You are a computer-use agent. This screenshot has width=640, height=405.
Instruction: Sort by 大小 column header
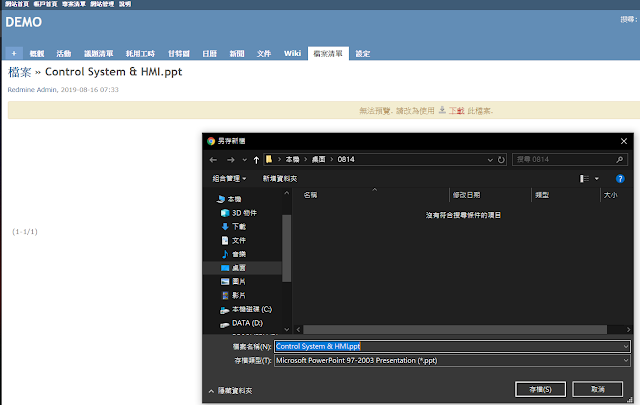(x=610, y=195)
